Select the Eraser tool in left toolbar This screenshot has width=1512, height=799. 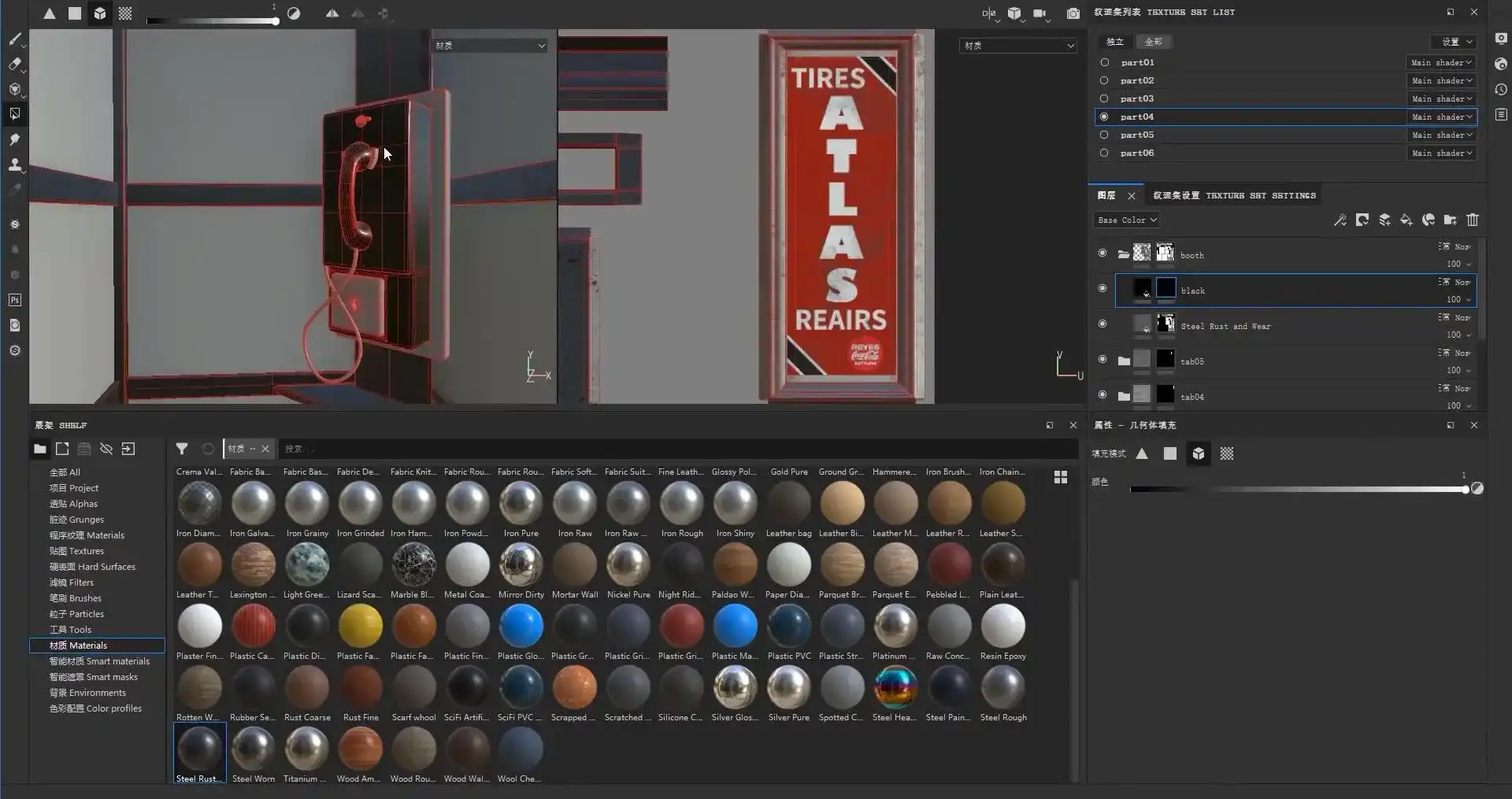coord(15,64)
